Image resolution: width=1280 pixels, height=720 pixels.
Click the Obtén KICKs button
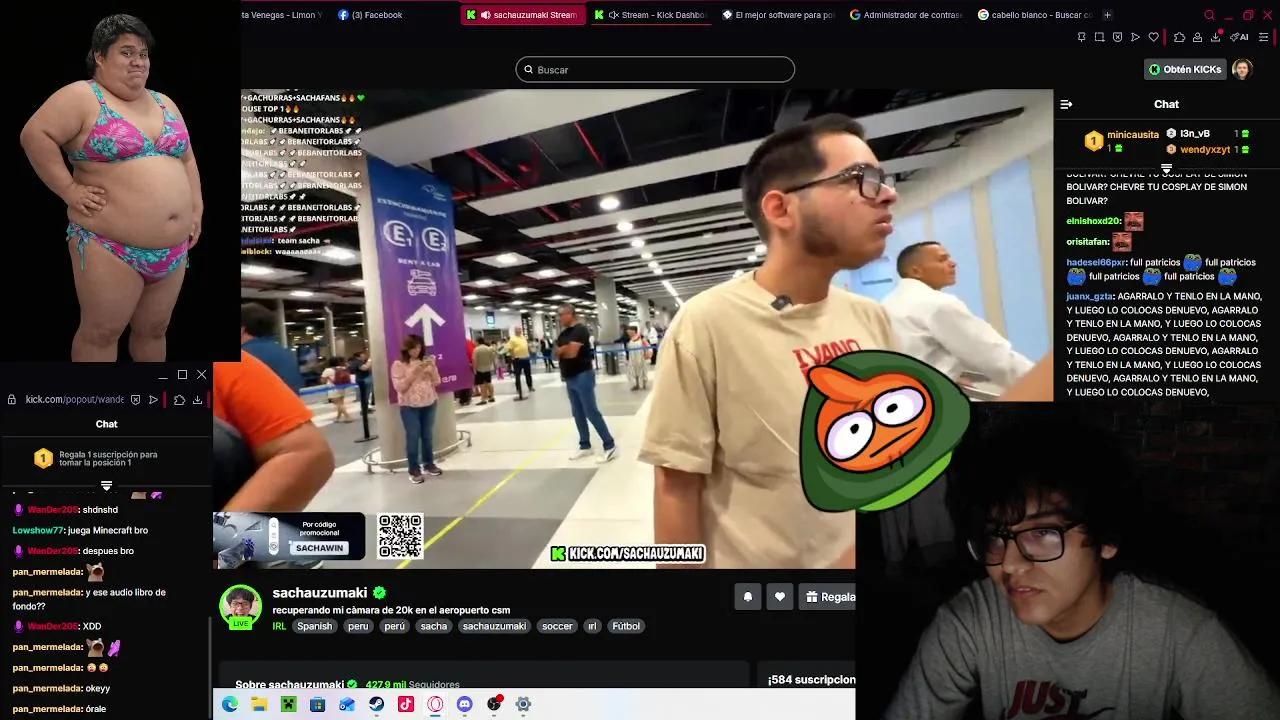click(1185, 69)
